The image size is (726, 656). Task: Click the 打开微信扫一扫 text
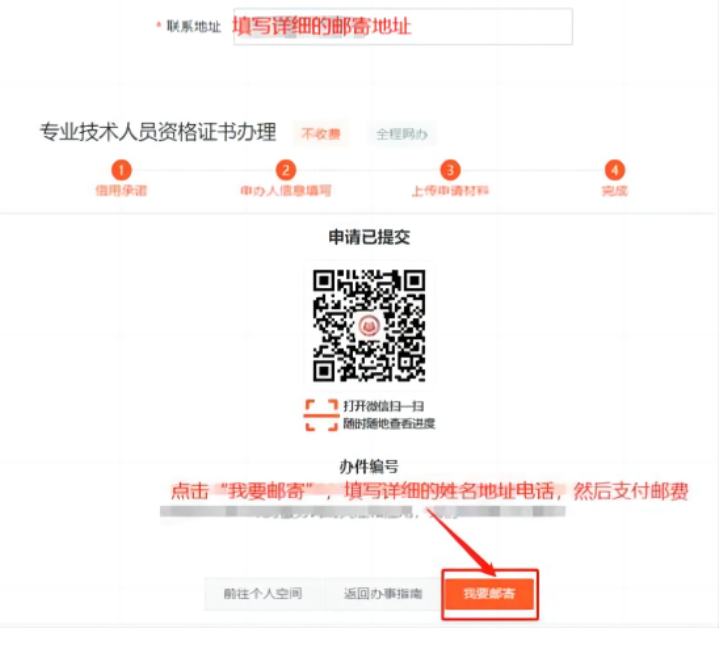pos(383,406)
